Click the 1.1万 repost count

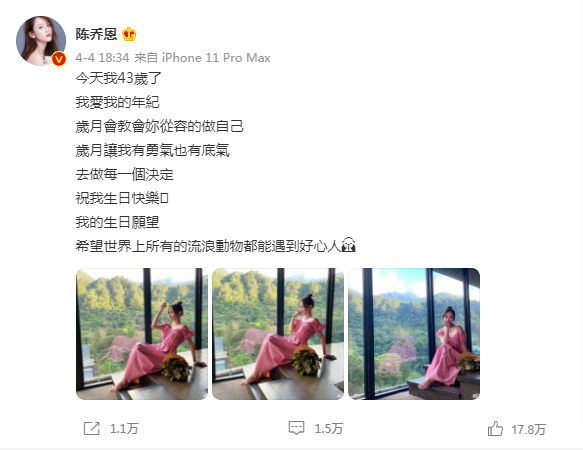(124, 429)
